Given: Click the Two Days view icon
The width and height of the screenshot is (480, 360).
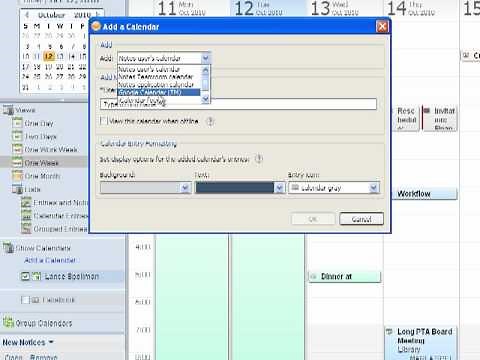Looking at the screenshot, I should (x=17, y=136).
